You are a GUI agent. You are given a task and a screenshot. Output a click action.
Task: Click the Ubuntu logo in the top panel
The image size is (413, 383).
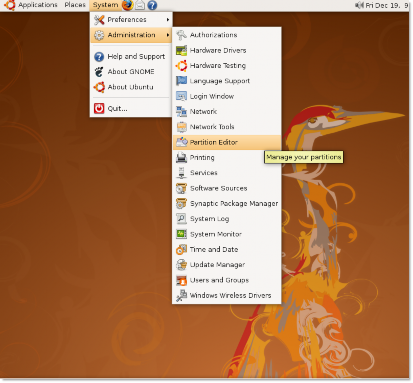[x=9, y=5]
